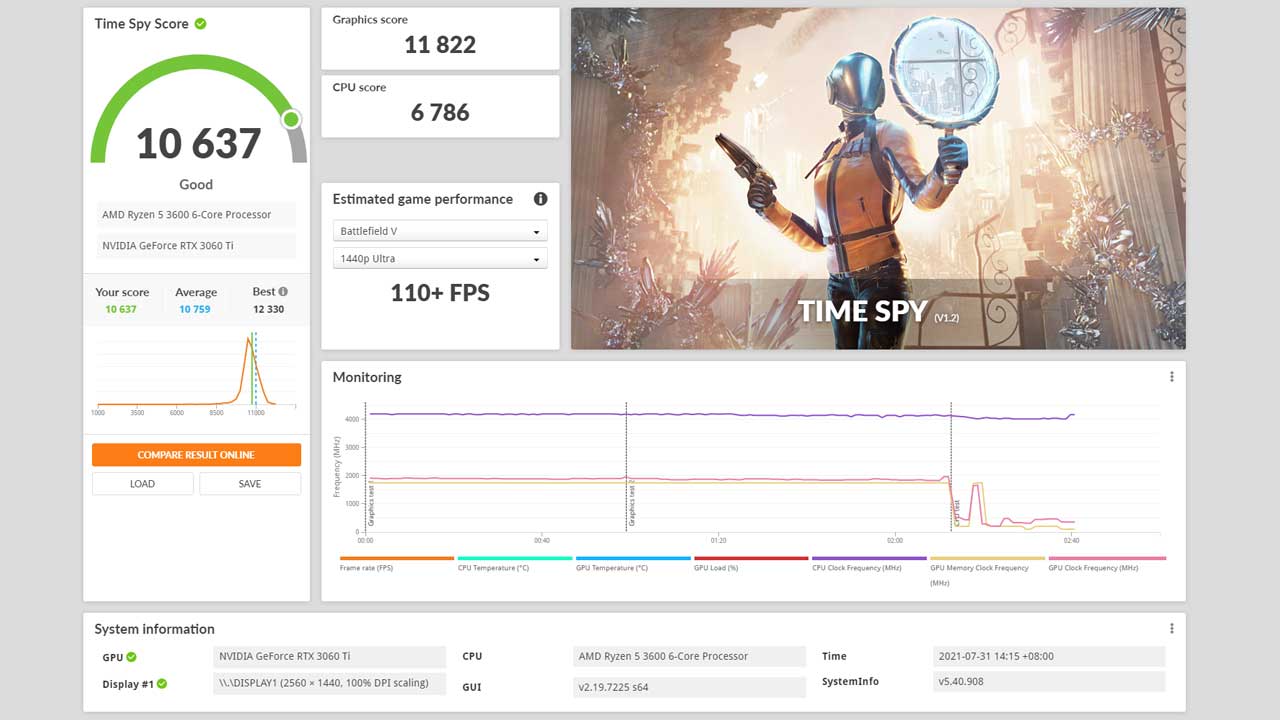
Task: Click the CPU name field in System information
Action: click(689, 657)
